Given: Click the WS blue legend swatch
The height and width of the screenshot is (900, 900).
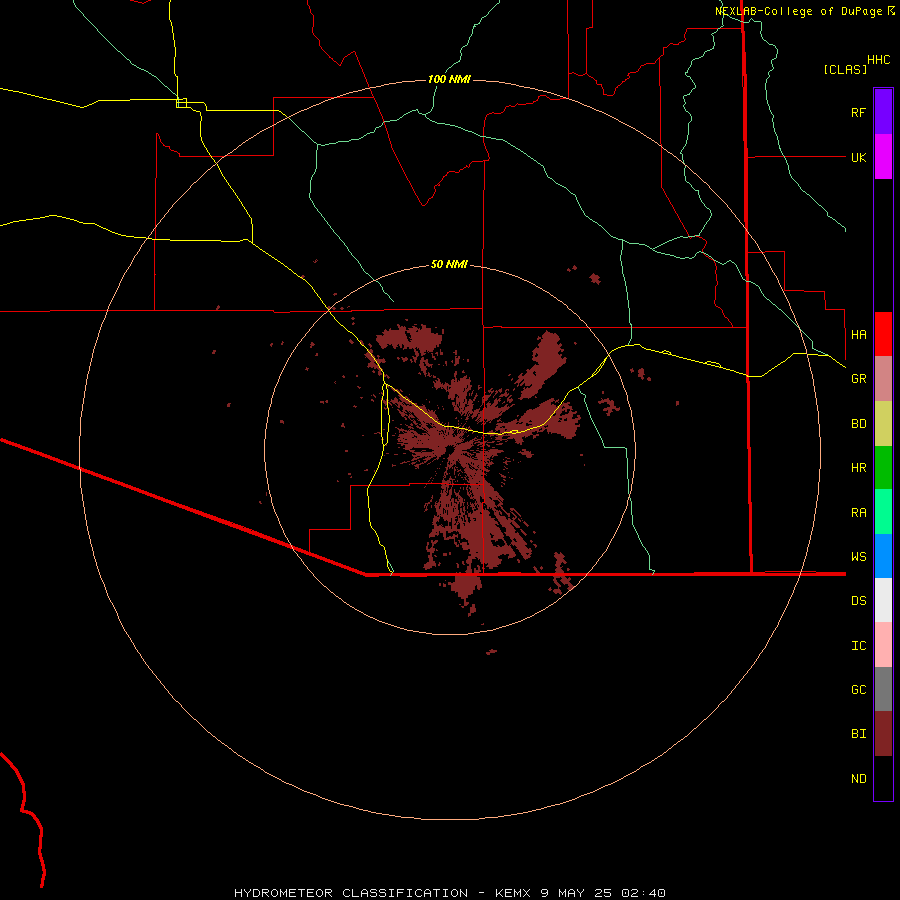Looking at the screenshot, I should point(883,556).
